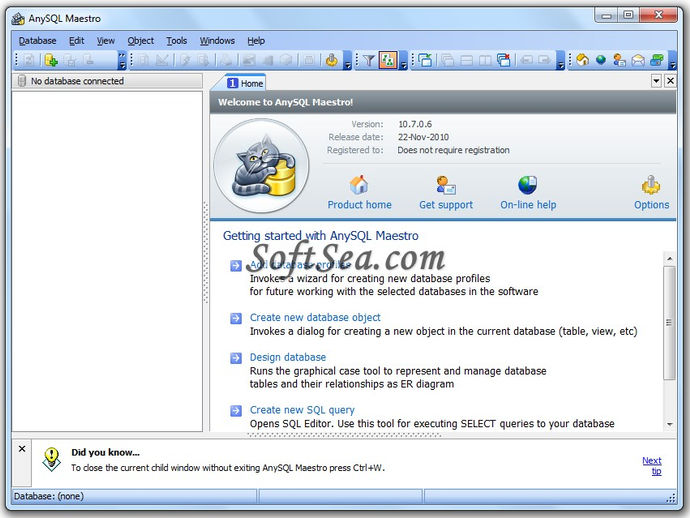Open toolbar options arrow after window navigation icons
The image size is (690, 518).
click(x=560, y=60)
